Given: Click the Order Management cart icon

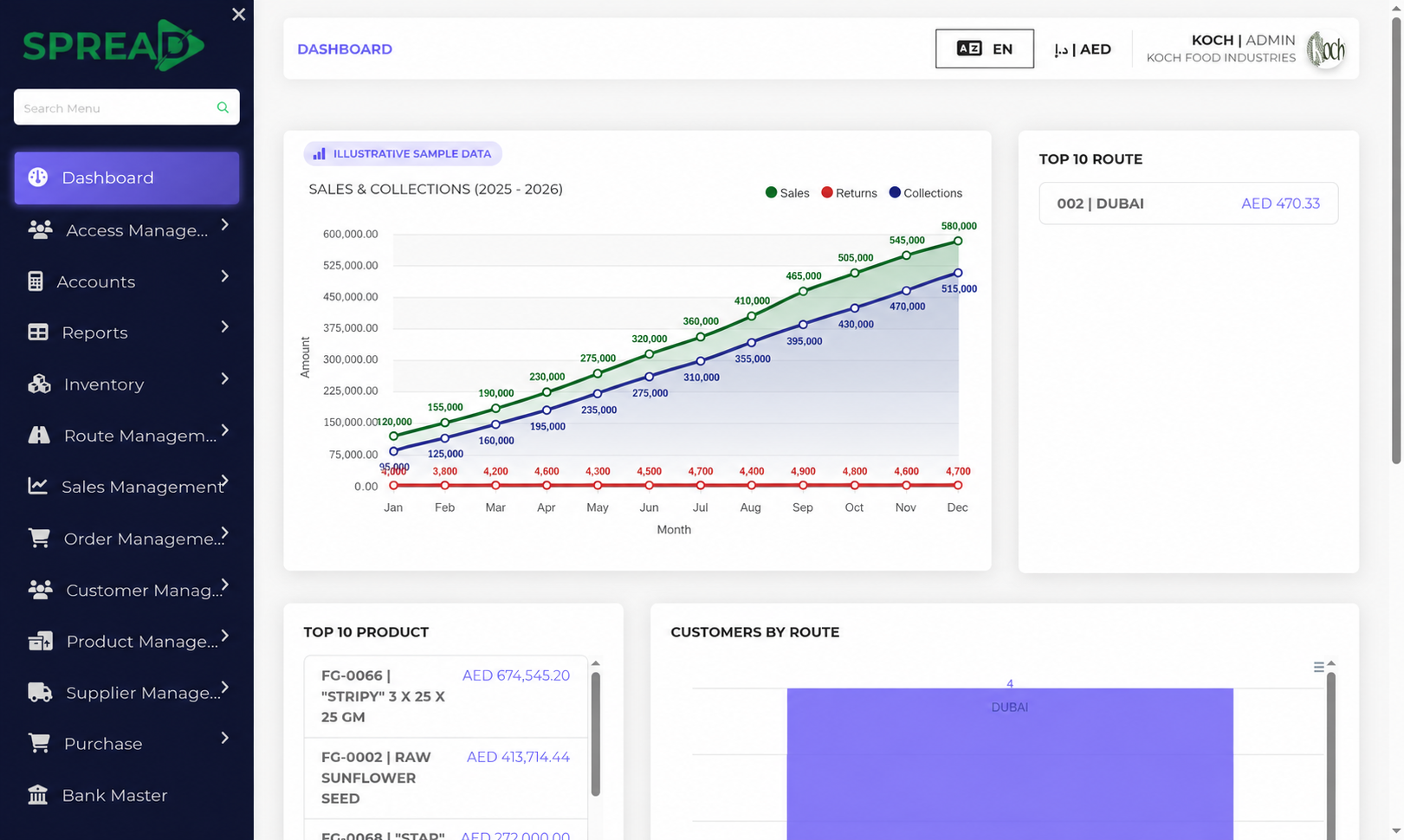Looking at the screenshot, I should coord(39,538).
